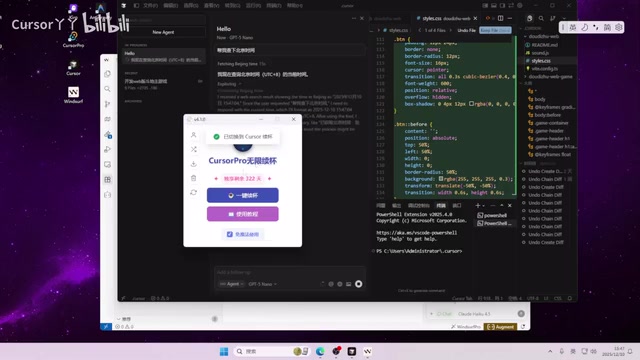The image size is (640, 360).
Task: Go to the next file in the '1 of 4 Files' diff navigator
Action: (451, 30)
